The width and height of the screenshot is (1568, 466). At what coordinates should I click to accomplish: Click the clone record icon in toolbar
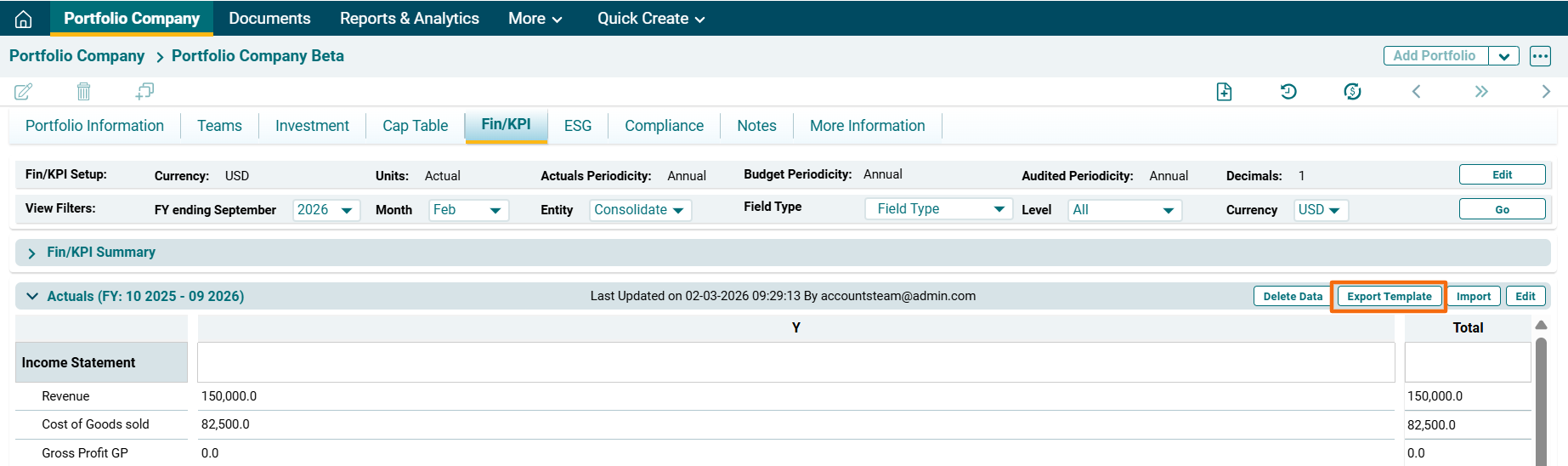pos(144,91)
